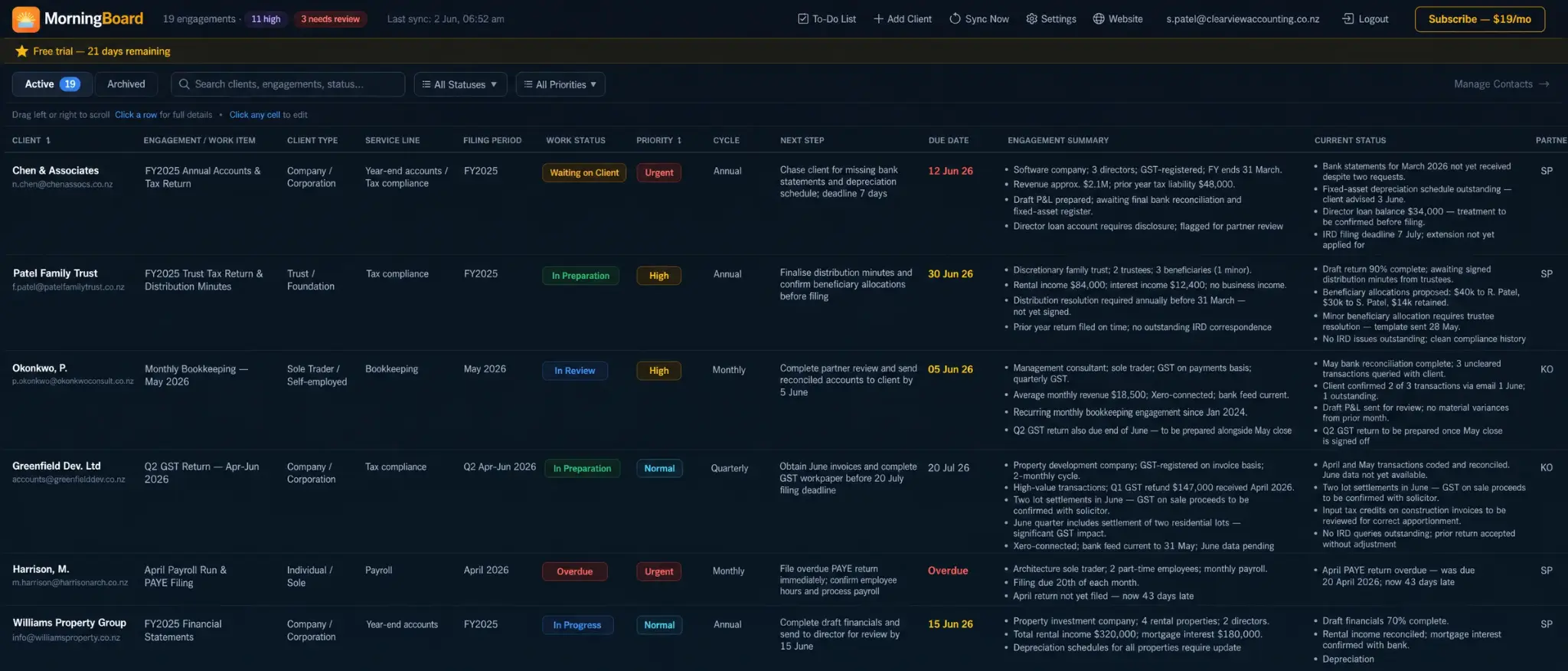
Task: Change In Review status for Okonkwo
Action: [574, 371]
